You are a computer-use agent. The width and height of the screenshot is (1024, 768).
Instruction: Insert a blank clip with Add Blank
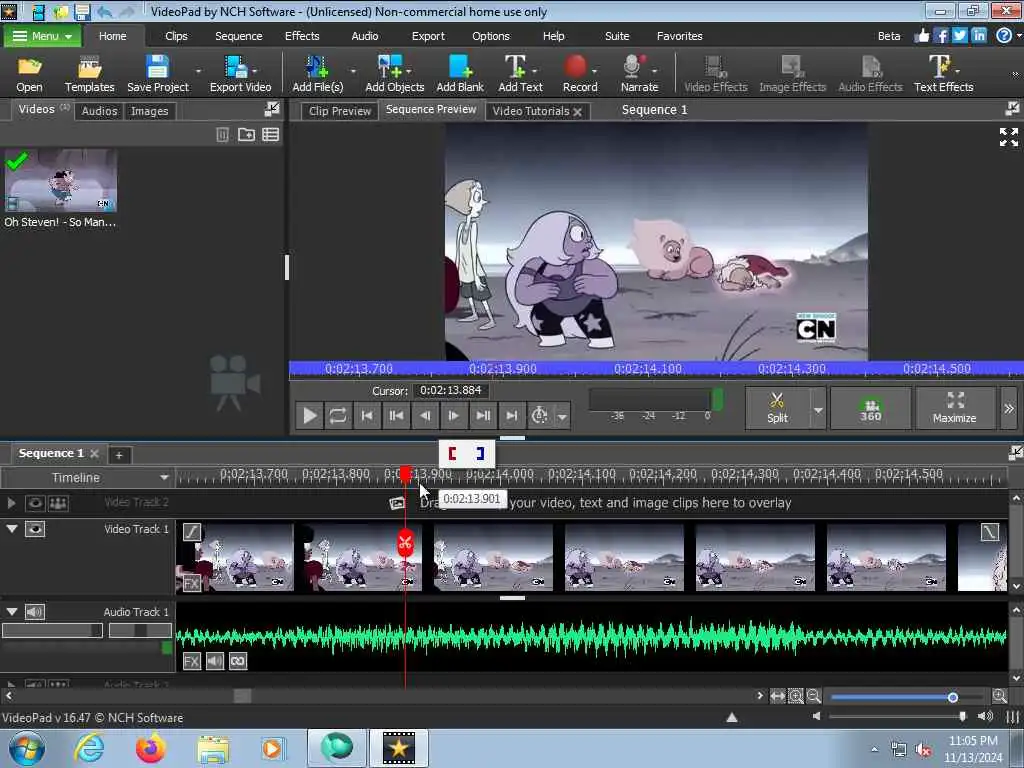tap(460, 74)
